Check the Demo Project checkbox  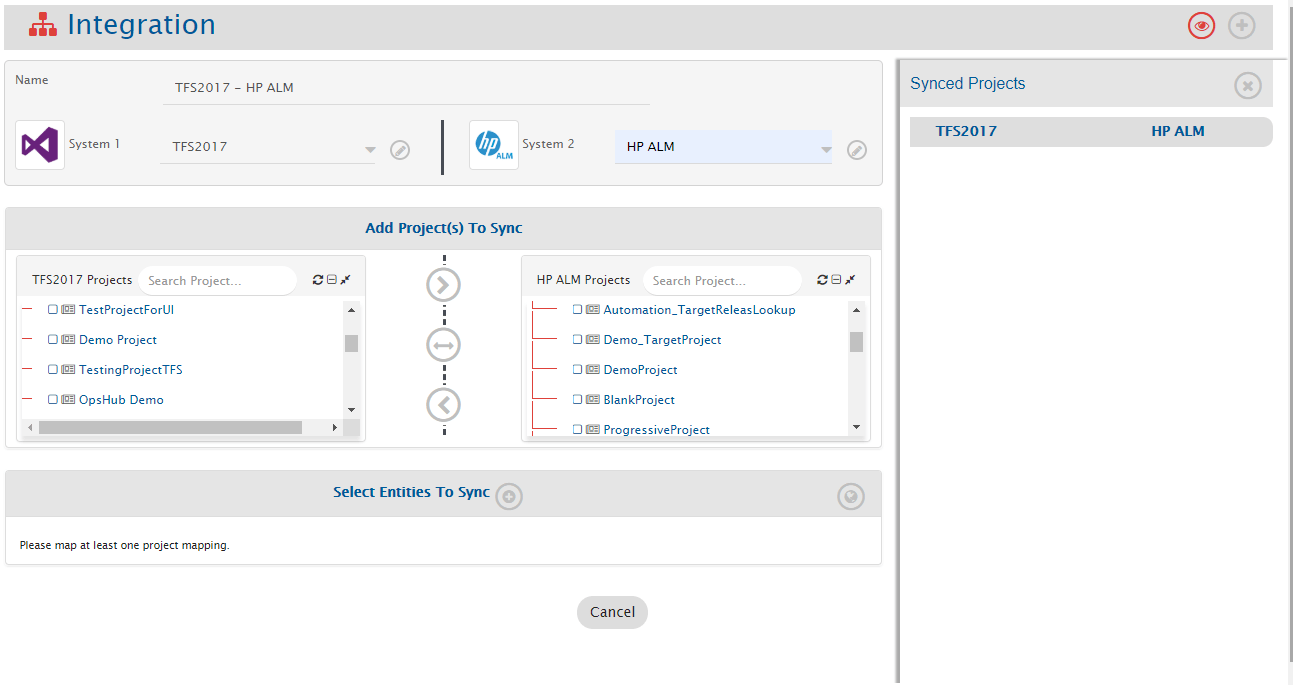[53, 340]
